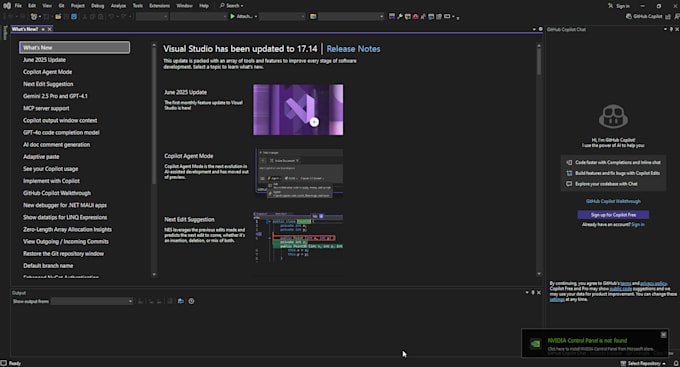The height and width of the screenshot is (367, 680).
Task: Click the open folder toolbar icon
Action: point(58,16)
